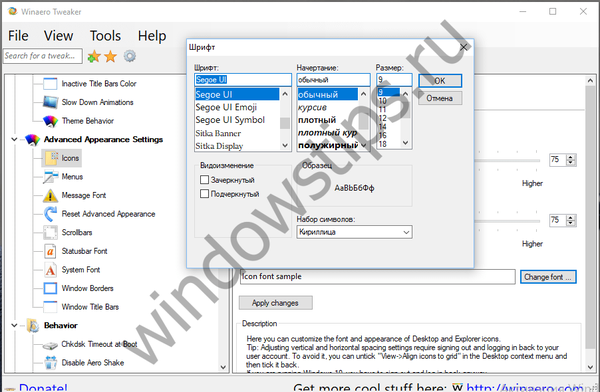The width and height of the screenshot is (600, 392).
Task: Click the upper spacing slider track
Action: click(x=507, y=160)
